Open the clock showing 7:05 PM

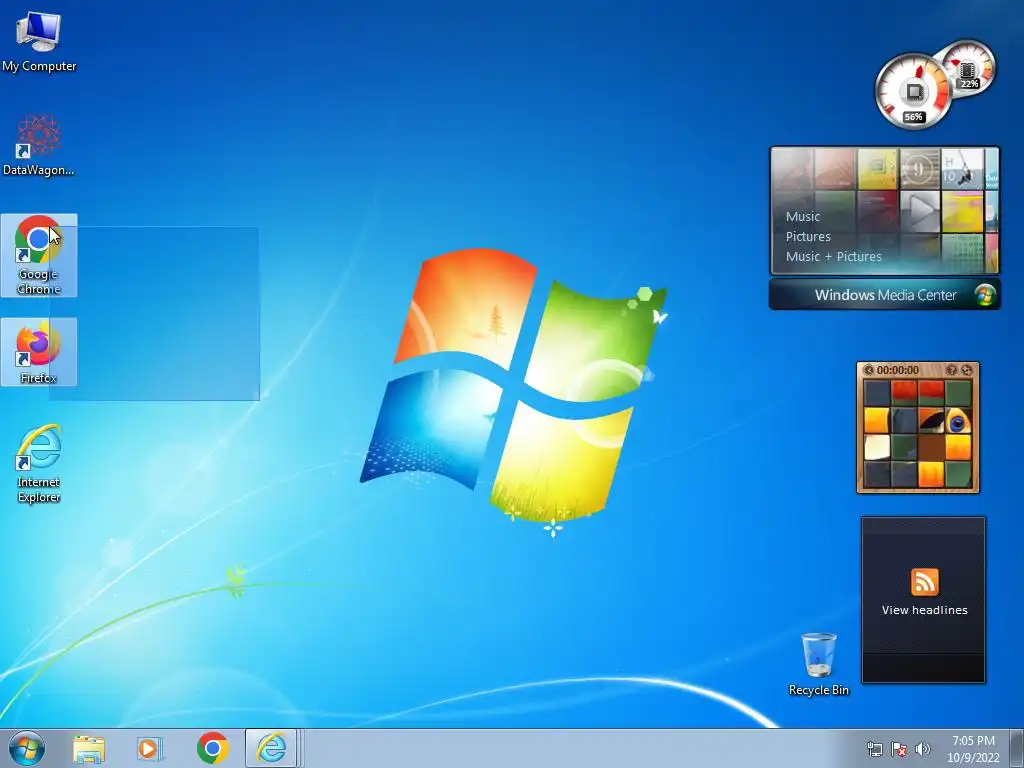[x=973, y=748]
